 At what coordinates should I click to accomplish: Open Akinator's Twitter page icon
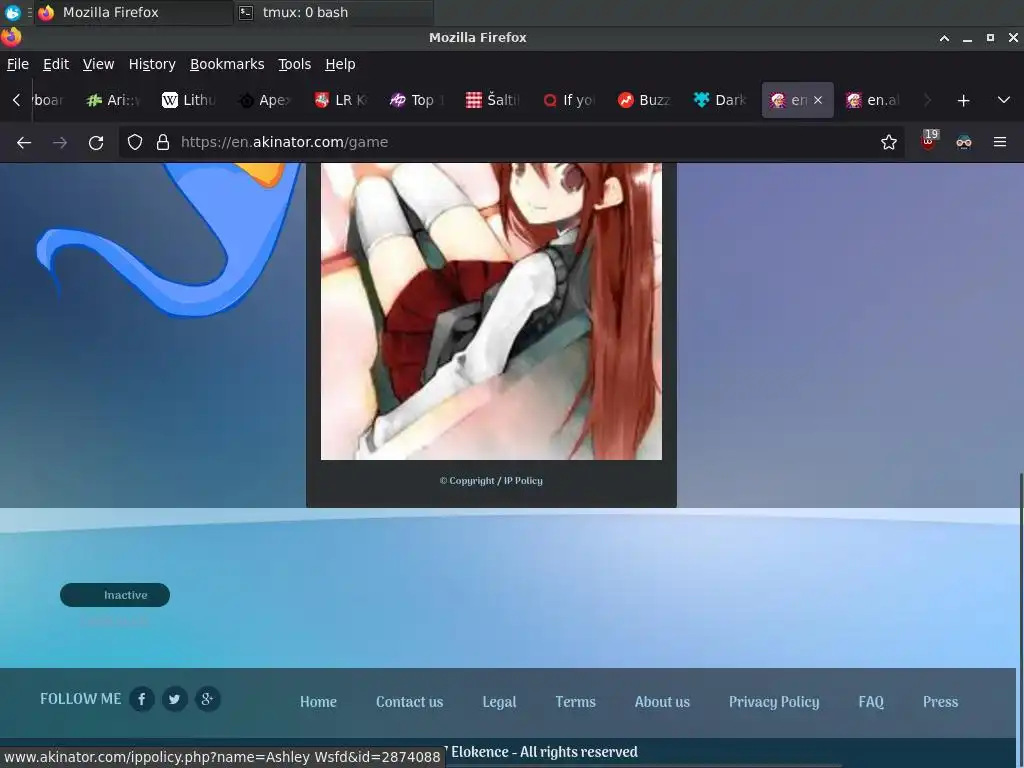pyautogui.click(x=174, y=699)
